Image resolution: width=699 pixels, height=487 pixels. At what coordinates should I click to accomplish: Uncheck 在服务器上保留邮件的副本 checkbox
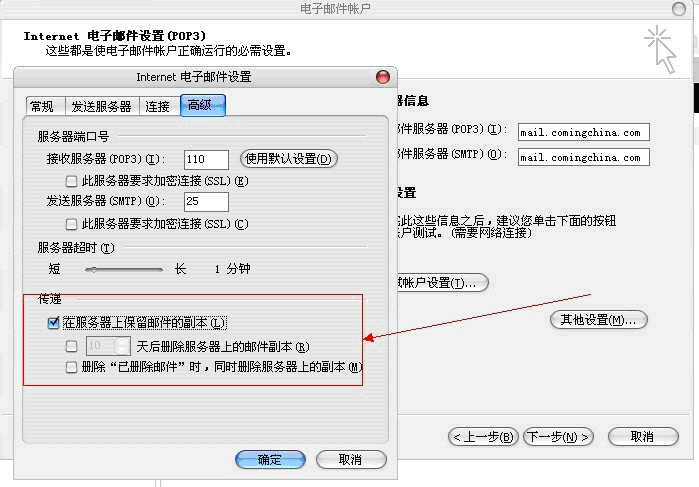pyautogui.click(x=54, y=323)
